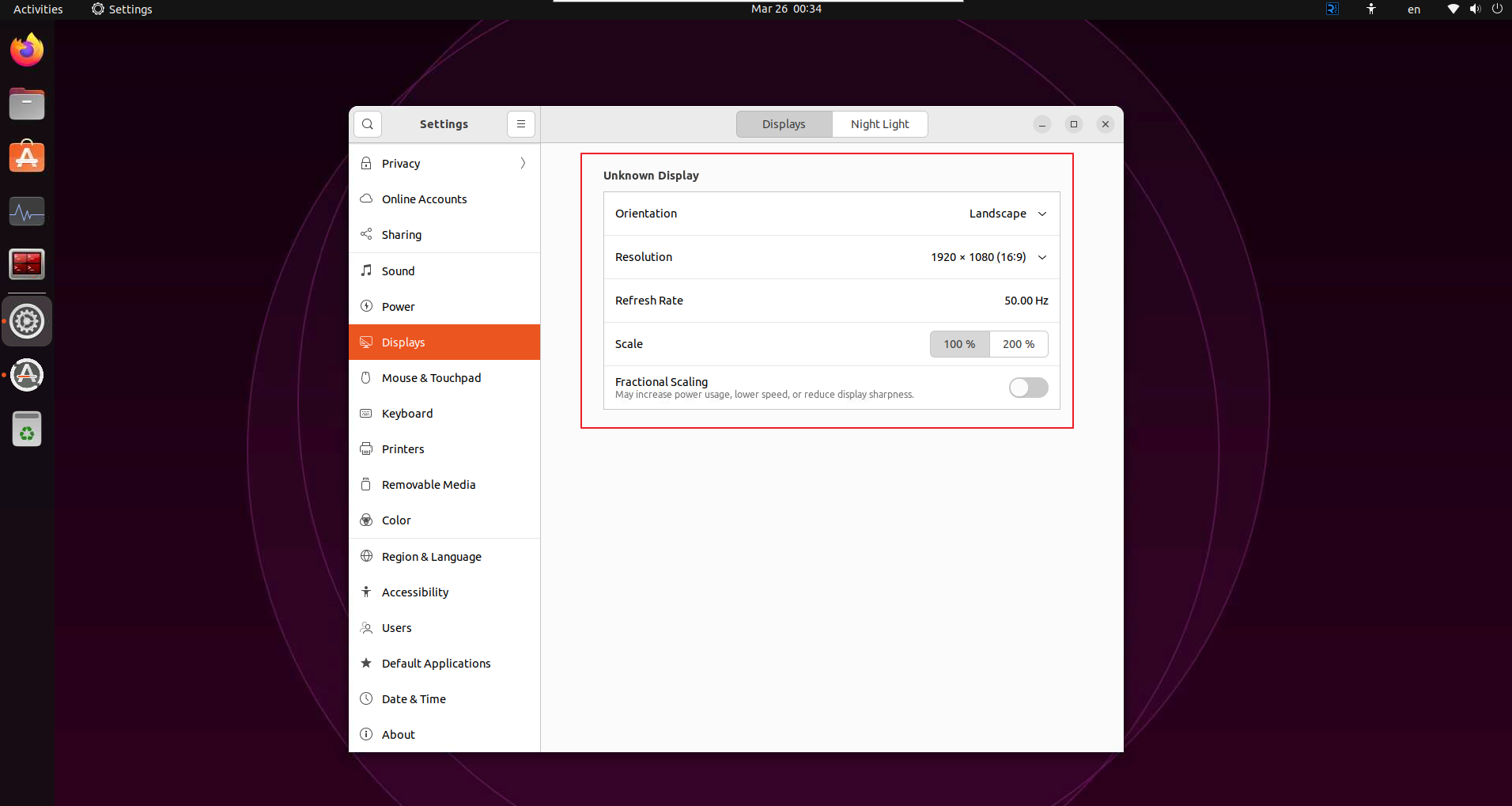Open accessibility menu in top bar
Viewport: 1512px width, 806px height.
tap(1371, 9)
